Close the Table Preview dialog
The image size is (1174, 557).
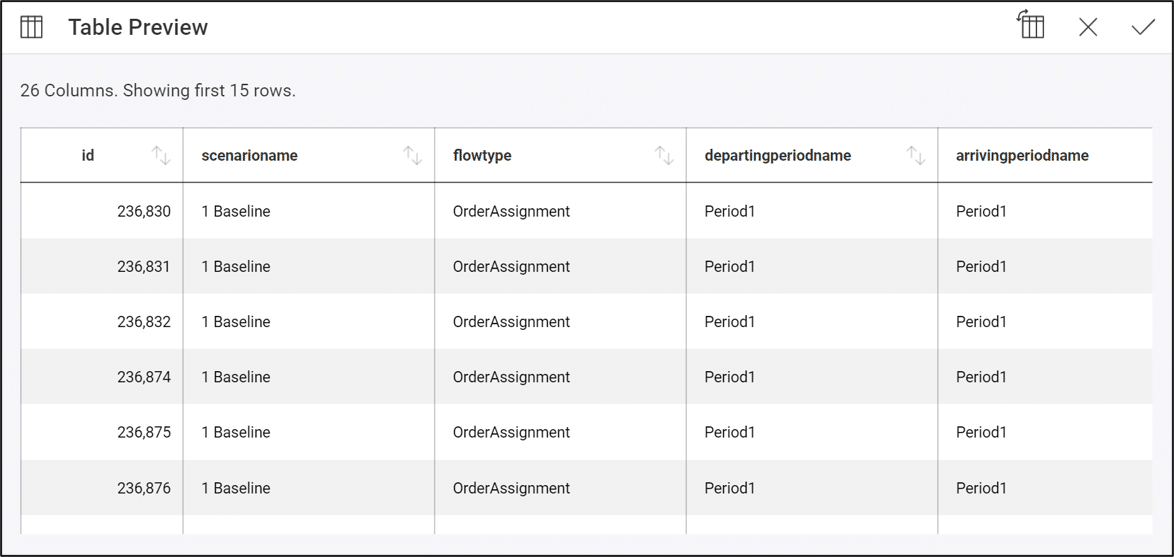[x=1088, y=27]
